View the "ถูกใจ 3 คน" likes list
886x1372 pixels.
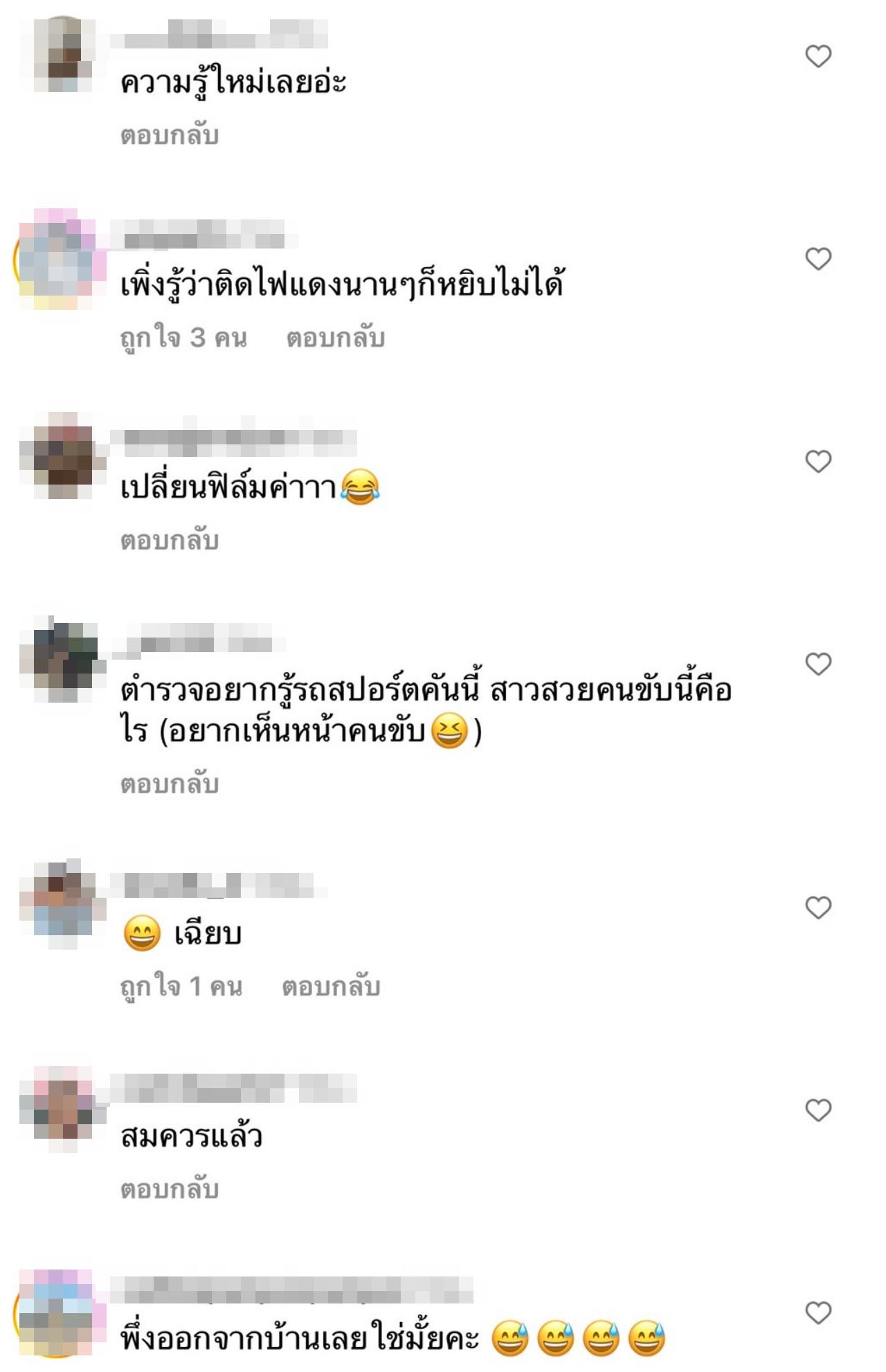click(183, 338)
